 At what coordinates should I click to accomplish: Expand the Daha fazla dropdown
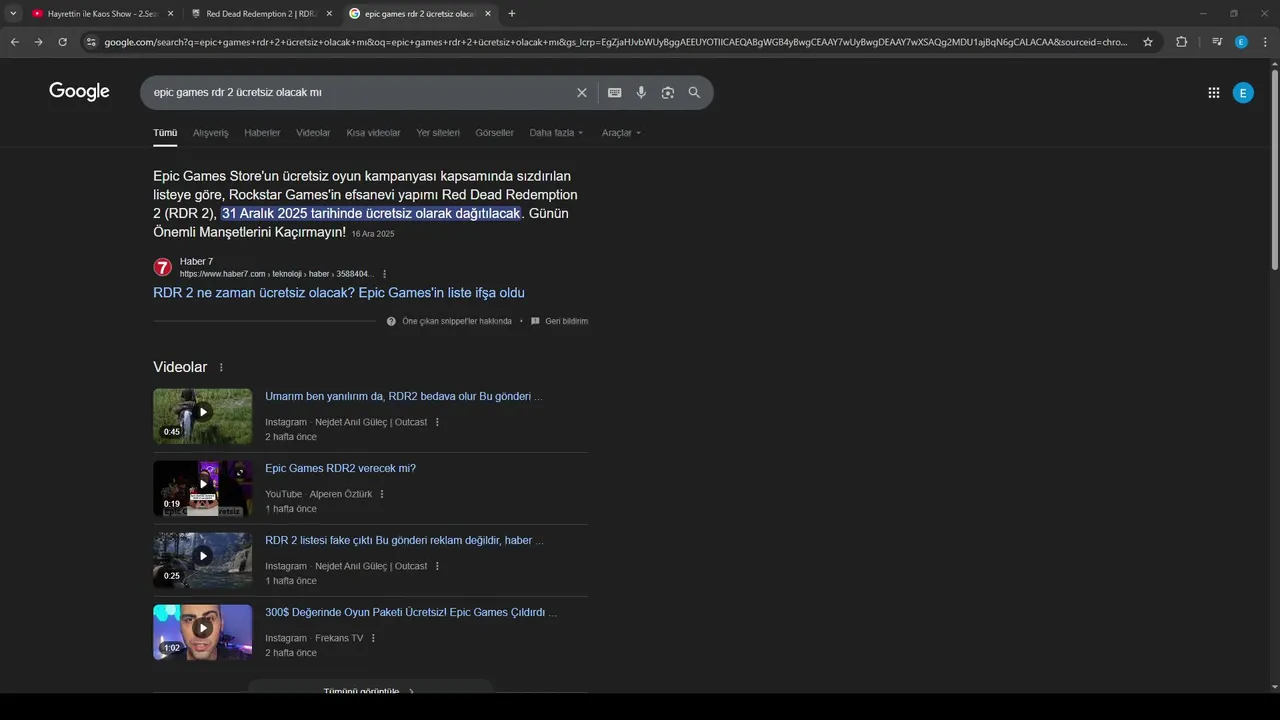556,133
